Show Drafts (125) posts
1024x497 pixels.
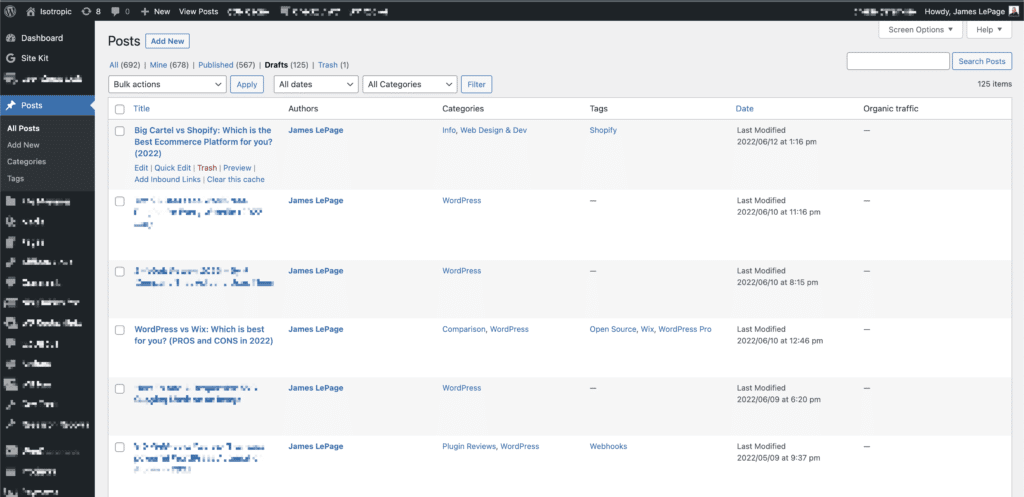286,65
